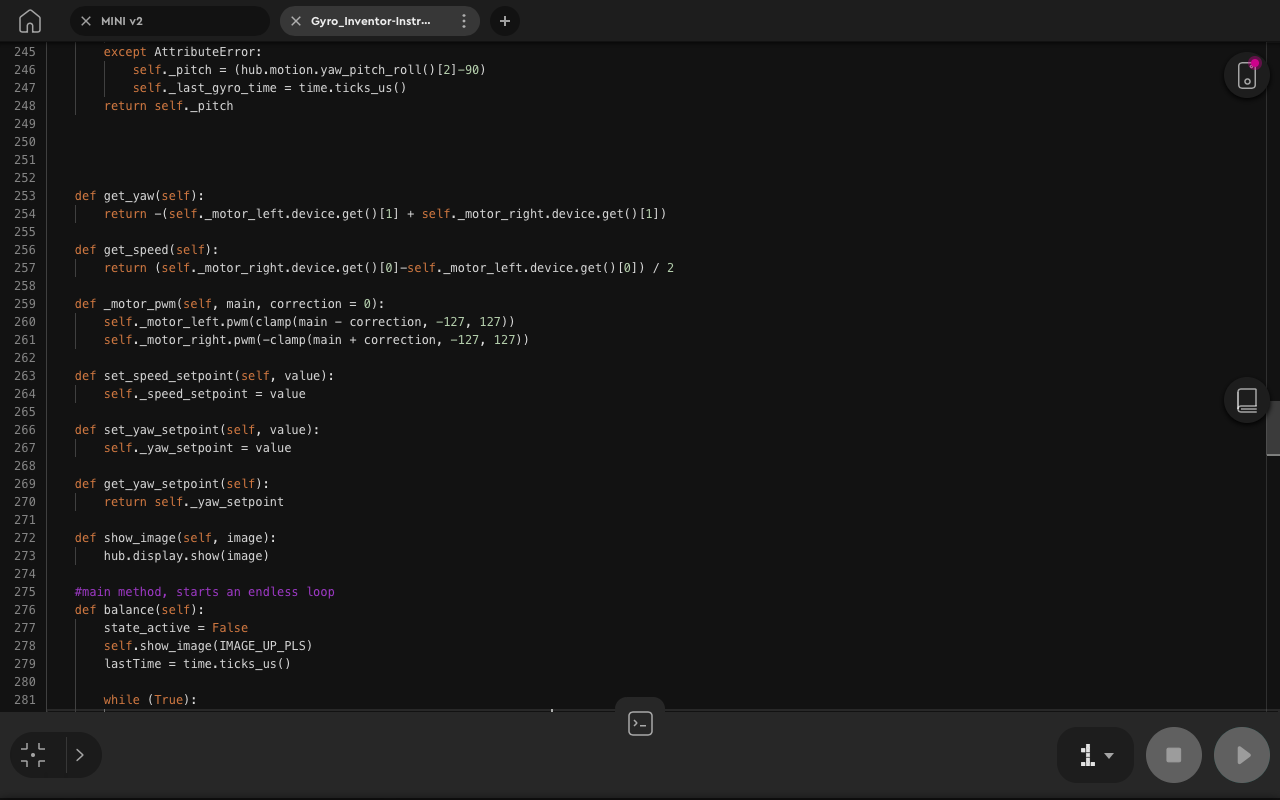Image resolution: width=1280 pixels, height=800 pixels.
Task: Open the hub connection panel
Action: click(1245, 75)
